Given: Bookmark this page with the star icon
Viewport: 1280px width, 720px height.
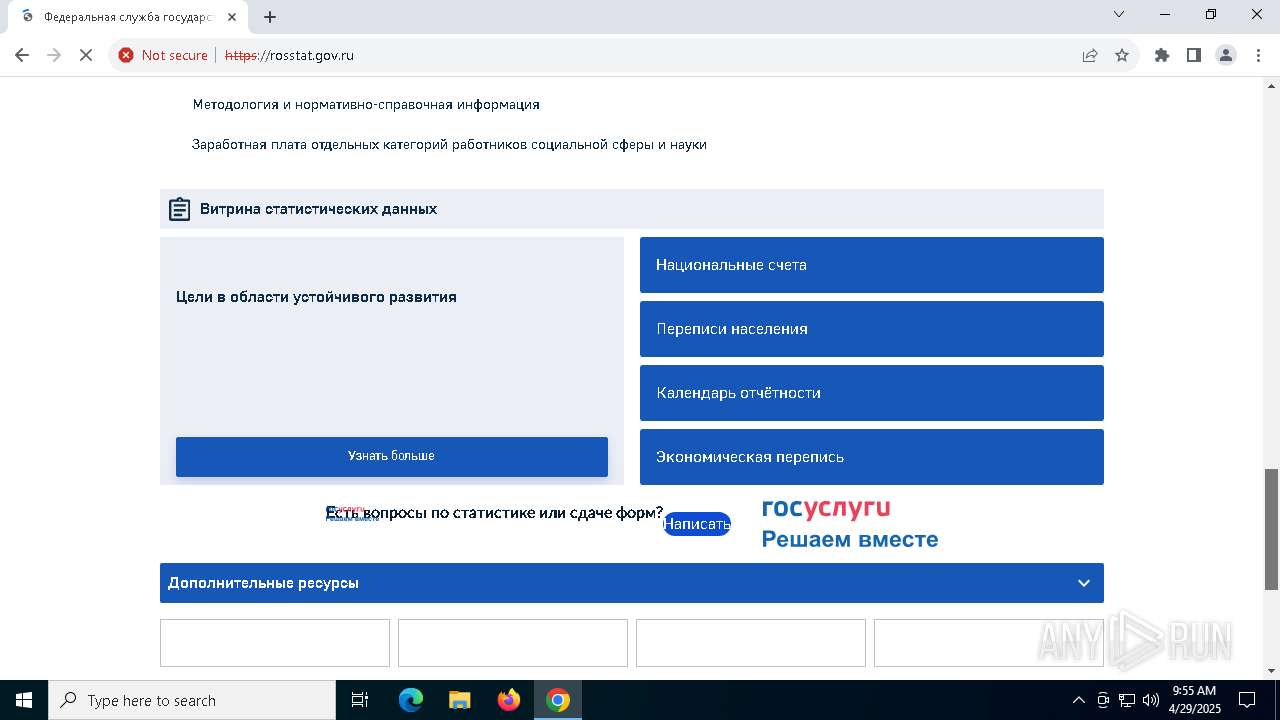Looking at the screenshot, I should (1122, 55).
